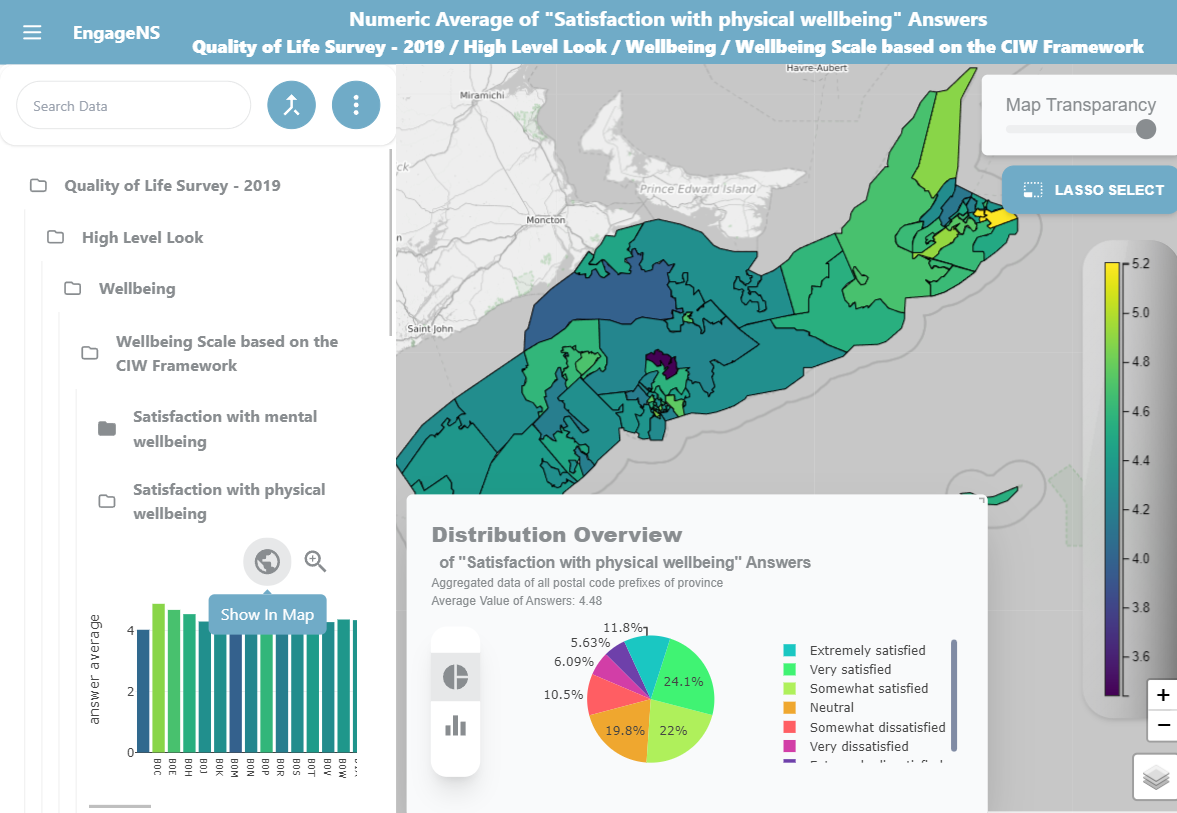
Task: Toggle Extremely satisfied legend entry
Action: pyautogui.click(x=866, y=650)
